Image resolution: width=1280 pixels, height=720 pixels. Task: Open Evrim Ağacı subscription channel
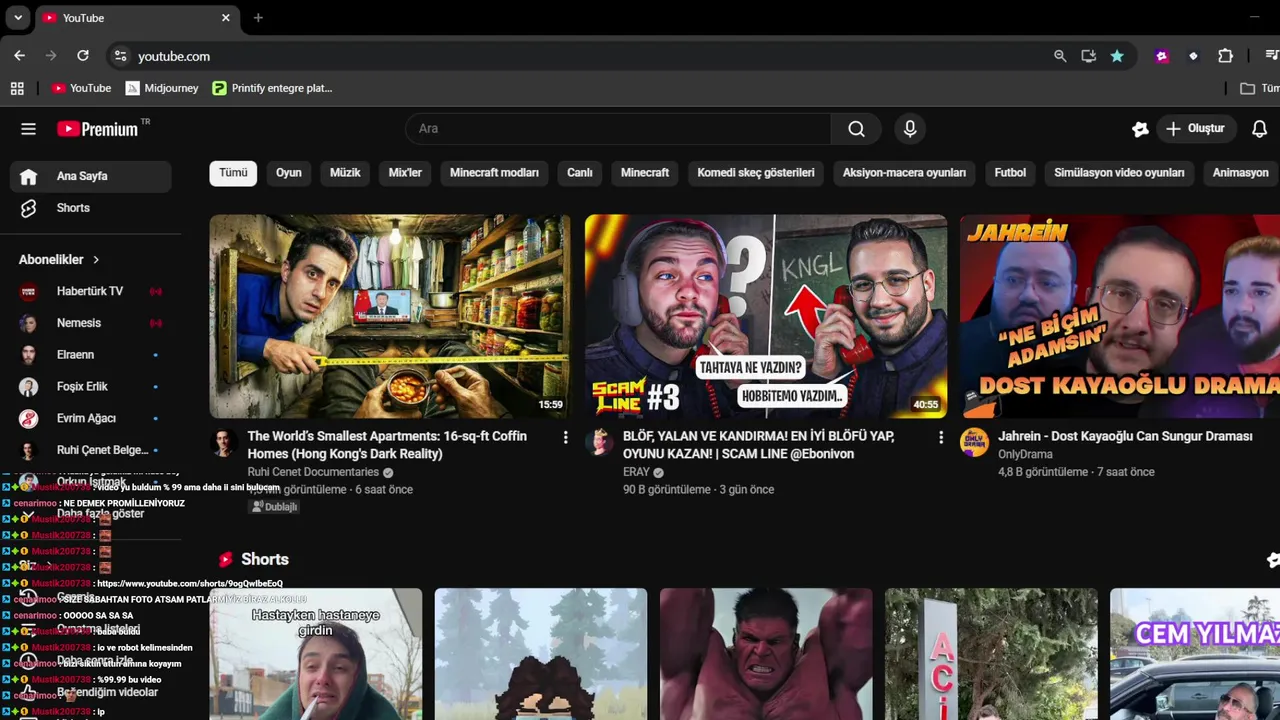[x=91, y=419]
